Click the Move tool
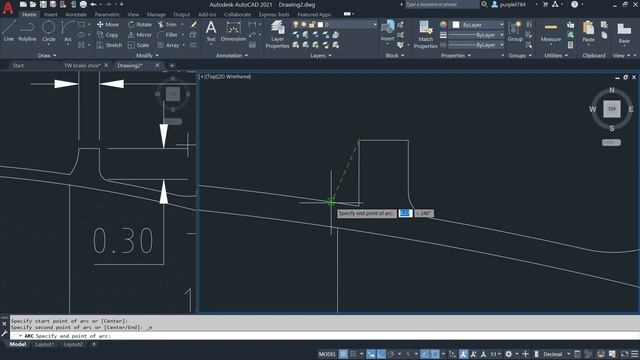Viewport: 640px width, 360px height. tap(108, 24)
